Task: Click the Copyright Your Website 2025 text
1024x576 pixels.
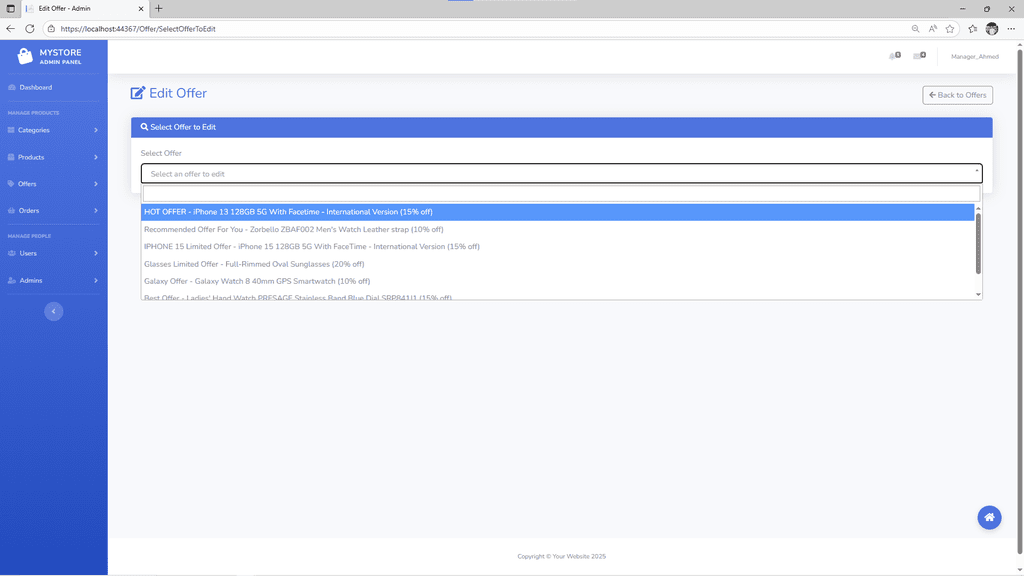Action: point(562,557)
